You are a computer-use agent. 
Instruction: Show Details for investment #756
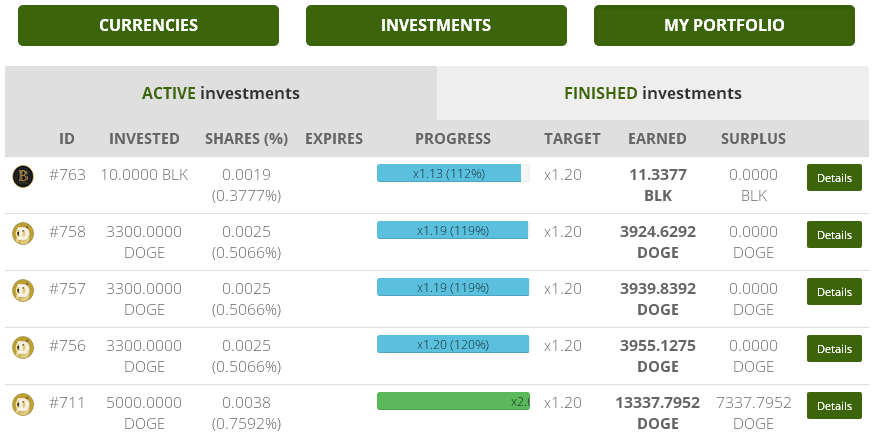(x=834, y=349)
